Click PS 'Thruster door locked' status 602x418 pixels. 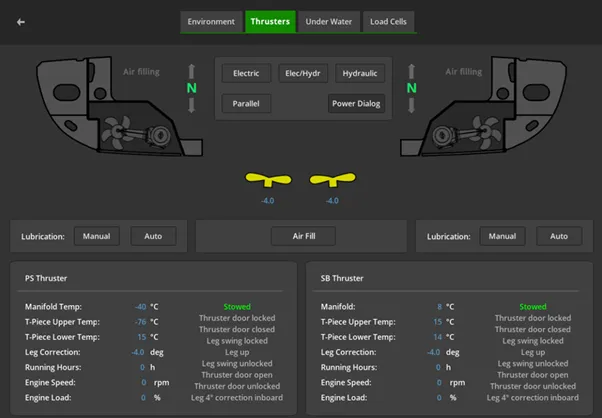(x=237, y=318)
